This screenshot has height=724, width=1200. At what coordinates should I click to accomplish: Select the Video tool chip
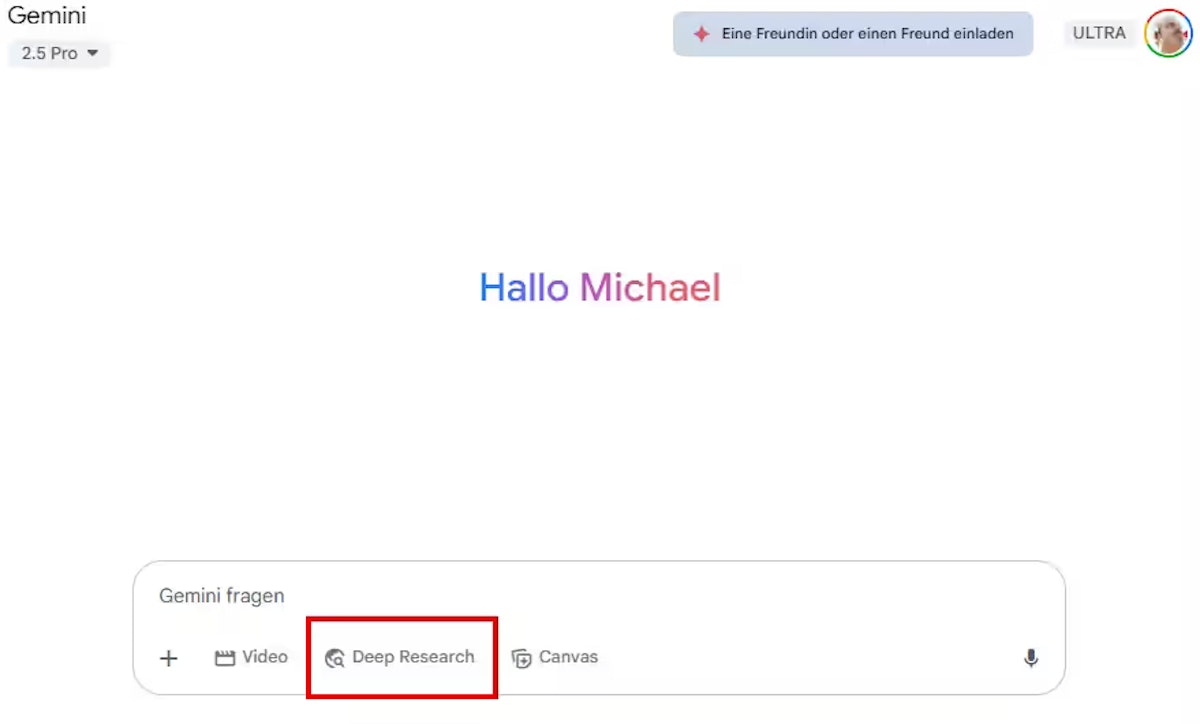pos(251,657)
